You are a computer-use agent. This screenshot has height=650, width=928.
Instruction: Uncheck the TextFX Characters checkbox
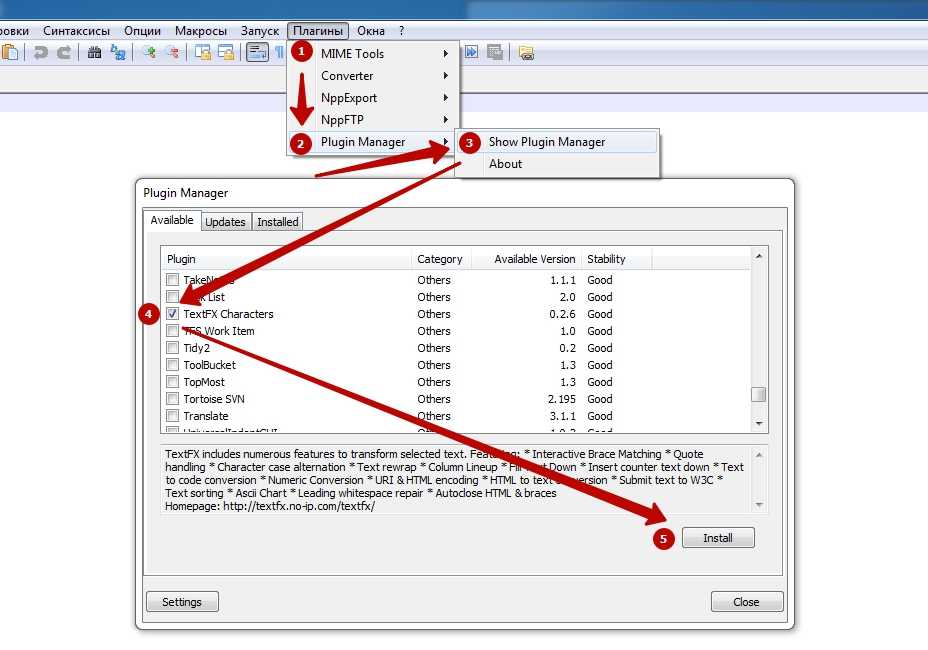[172, 314]
